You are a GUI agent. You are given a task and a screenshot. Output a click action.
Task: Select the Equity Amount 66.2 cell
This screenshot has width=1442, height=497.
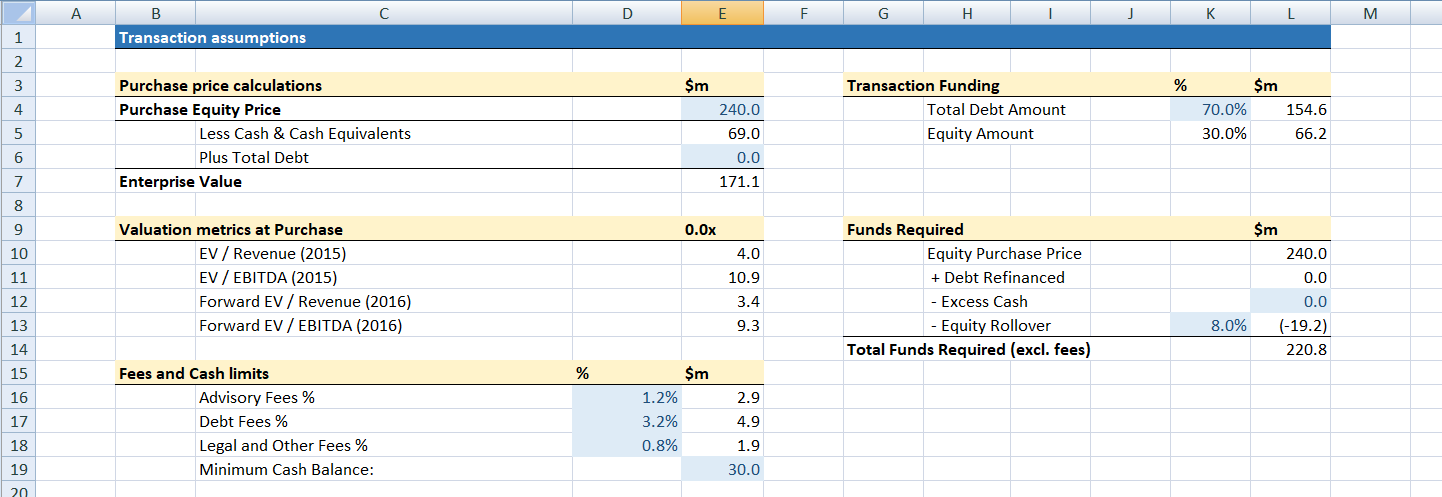1290,134
